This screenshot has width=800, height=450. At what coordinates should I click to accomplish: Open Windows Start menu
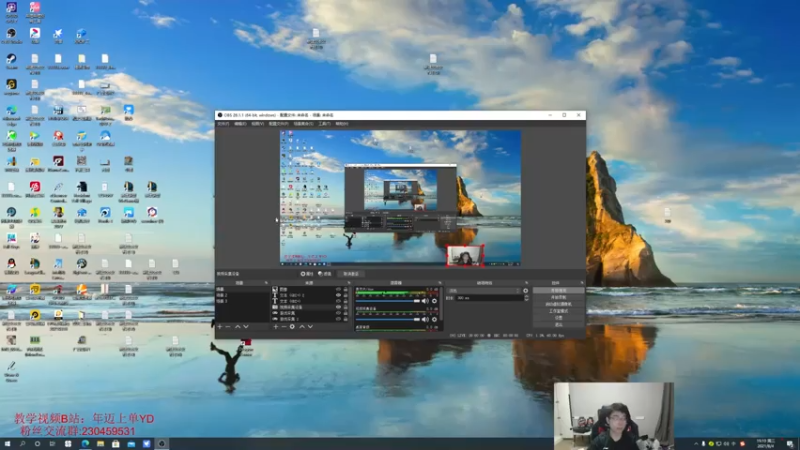coord(7,444)
